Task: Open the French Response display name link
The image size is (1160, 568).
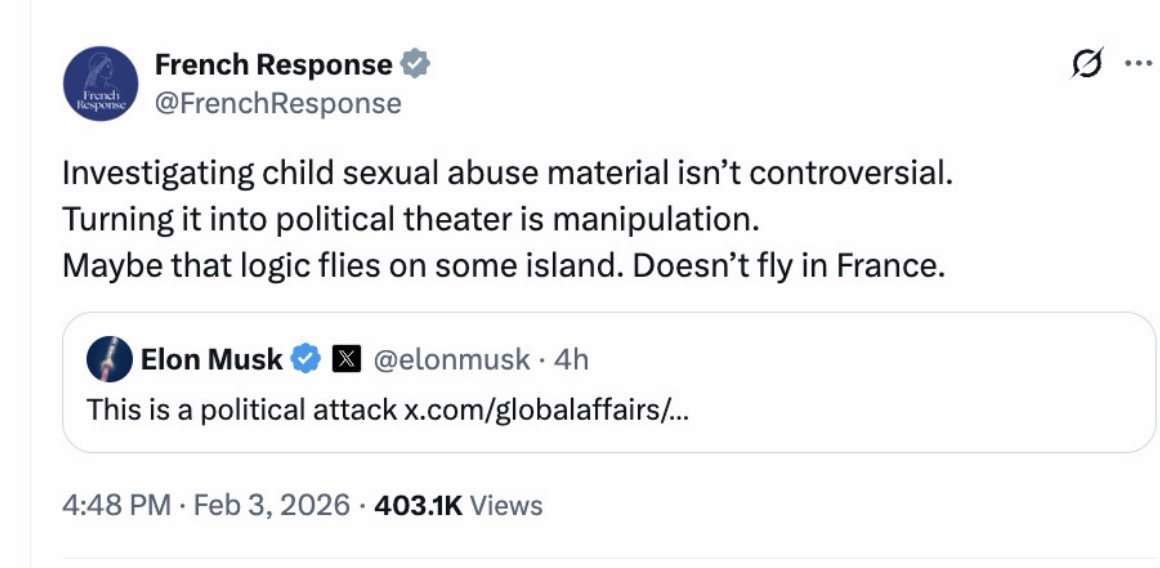Action: click(273, 65)
